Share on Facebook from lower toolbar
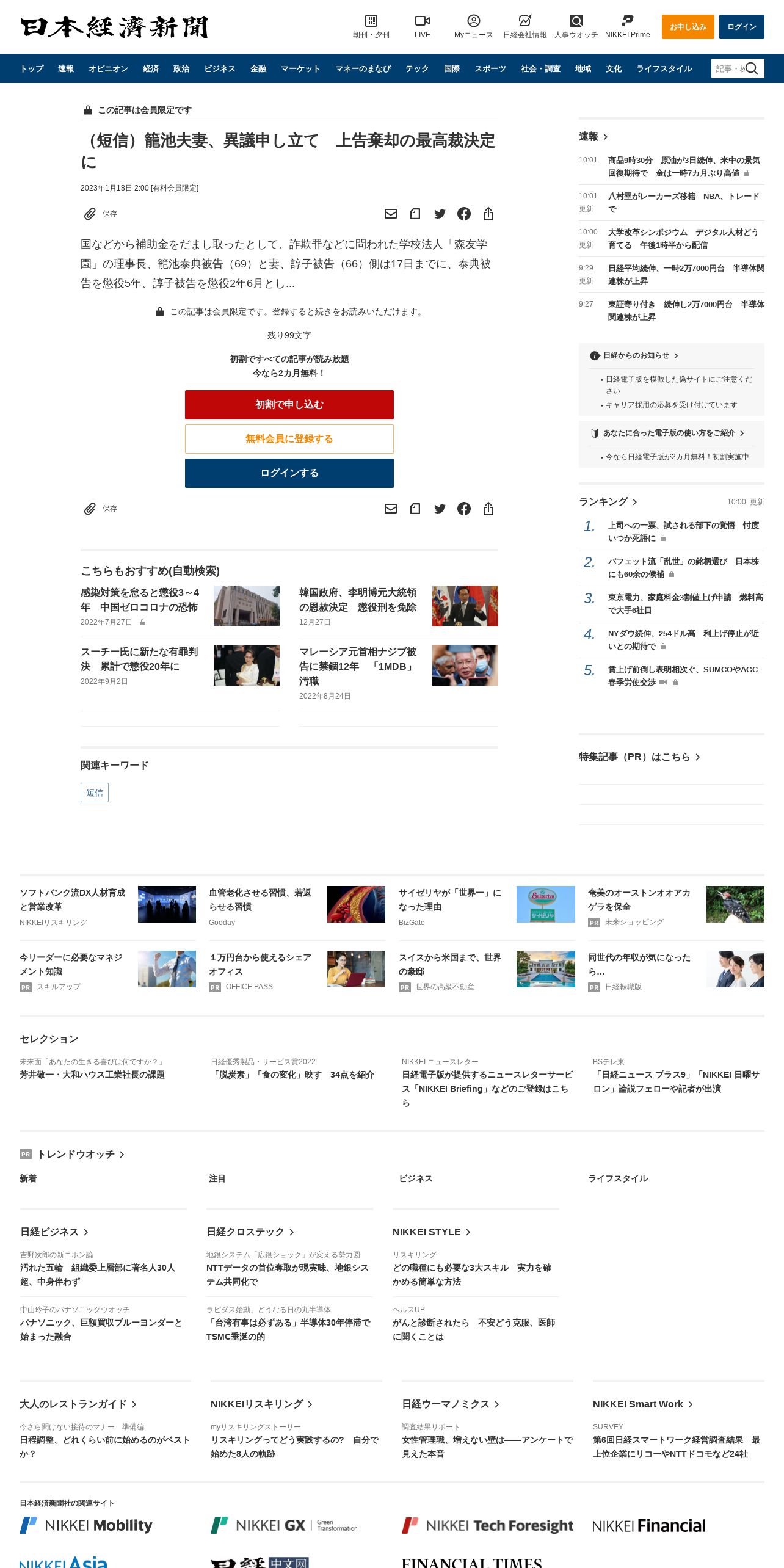Image resolution: width=784 pixels, height=1568 pixels. [464, 509]
